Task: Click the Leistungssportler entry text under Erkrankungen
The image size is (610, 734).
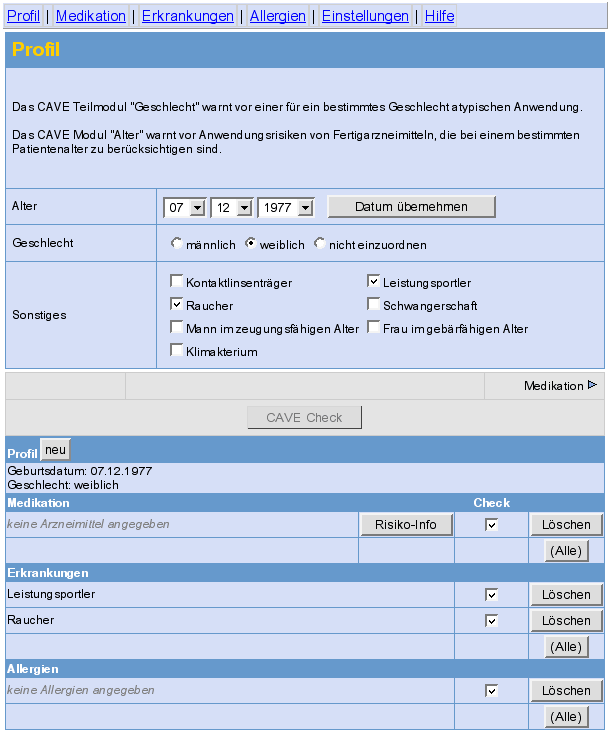Action: [x=51, y=594]
